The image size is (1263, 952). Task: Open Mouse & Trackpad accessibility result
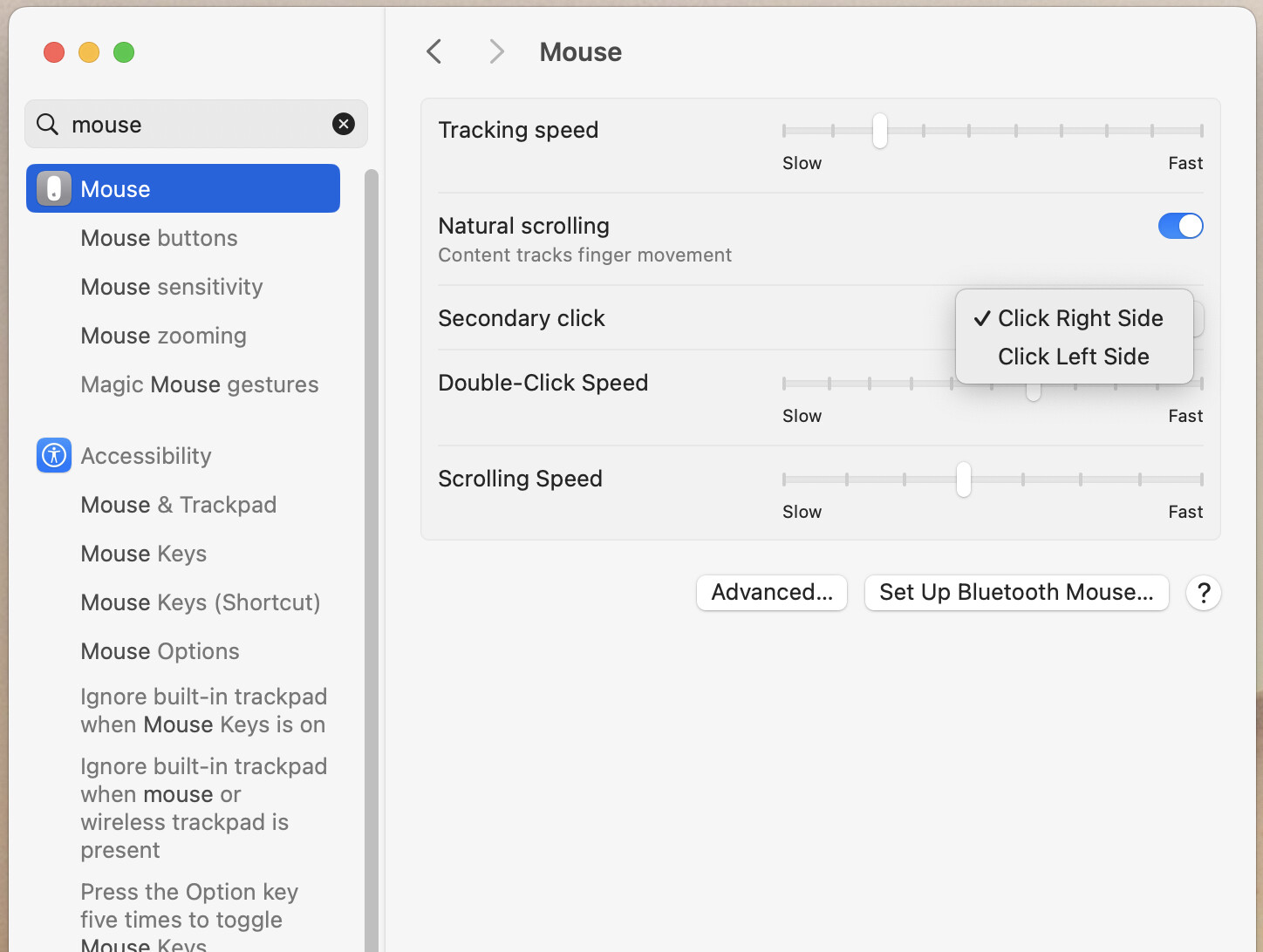pyautogui.click(x=179, y=505)
